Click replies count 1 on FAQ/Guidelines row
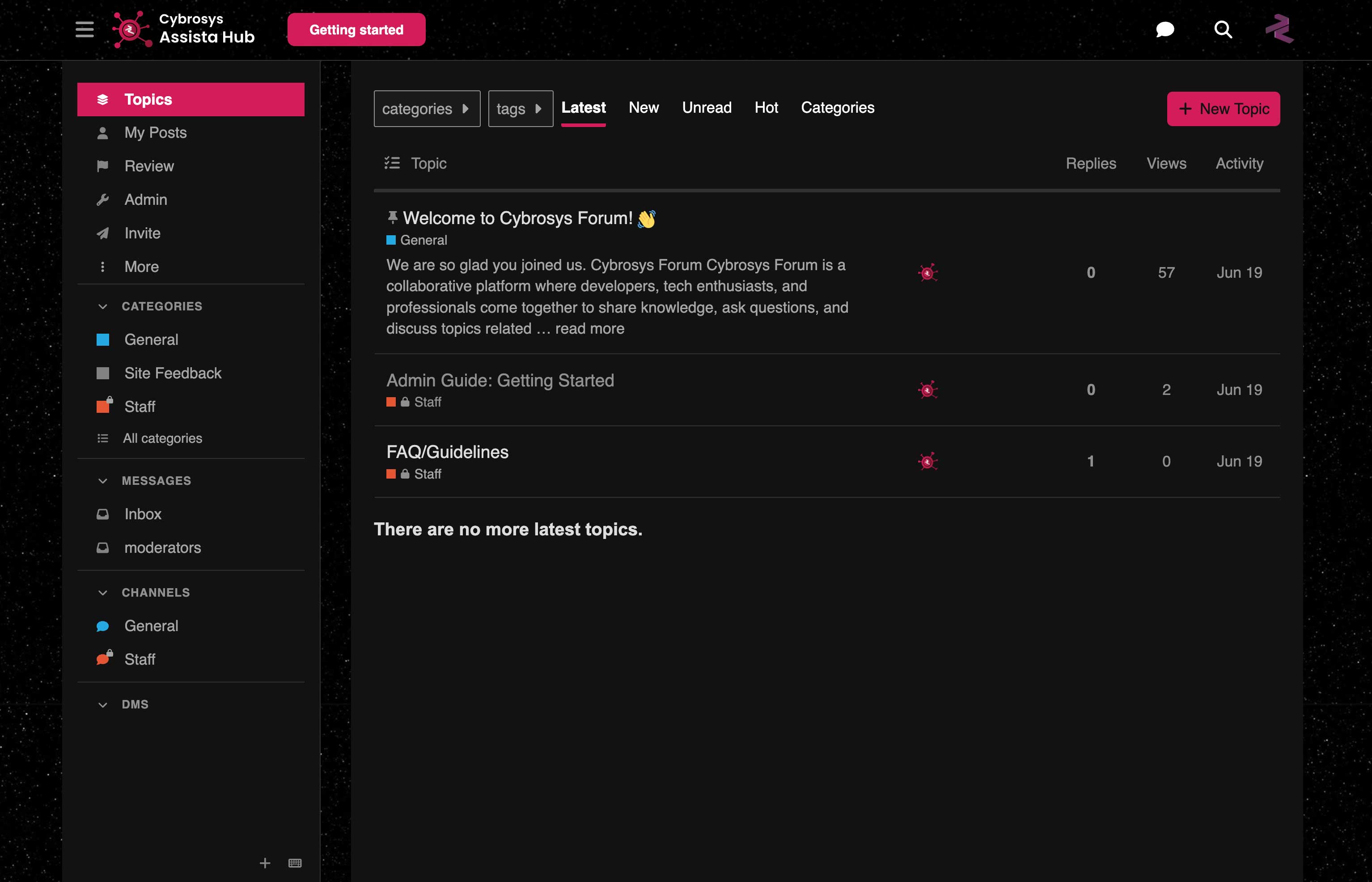Image resolution: width=1372 pixels, height=882 pixels. [x=1091, y=462]
